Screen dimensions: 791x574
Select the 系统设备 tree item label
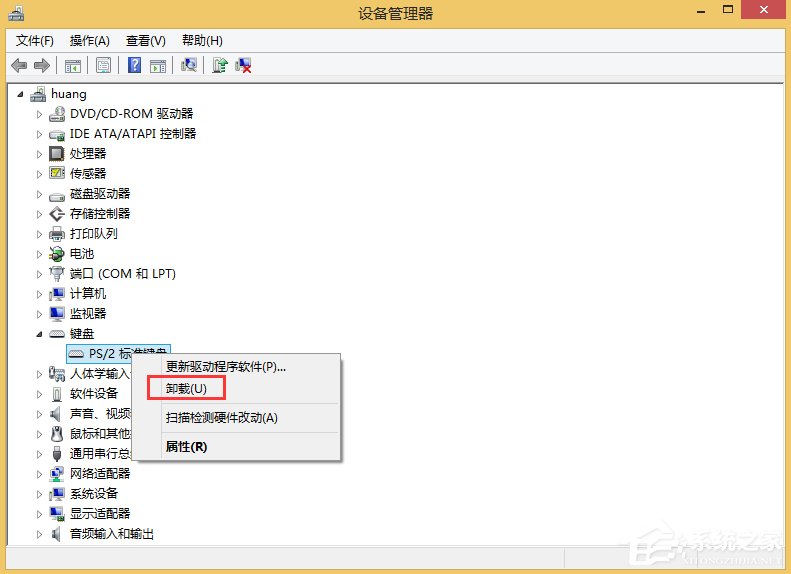(x=94, y=493)
